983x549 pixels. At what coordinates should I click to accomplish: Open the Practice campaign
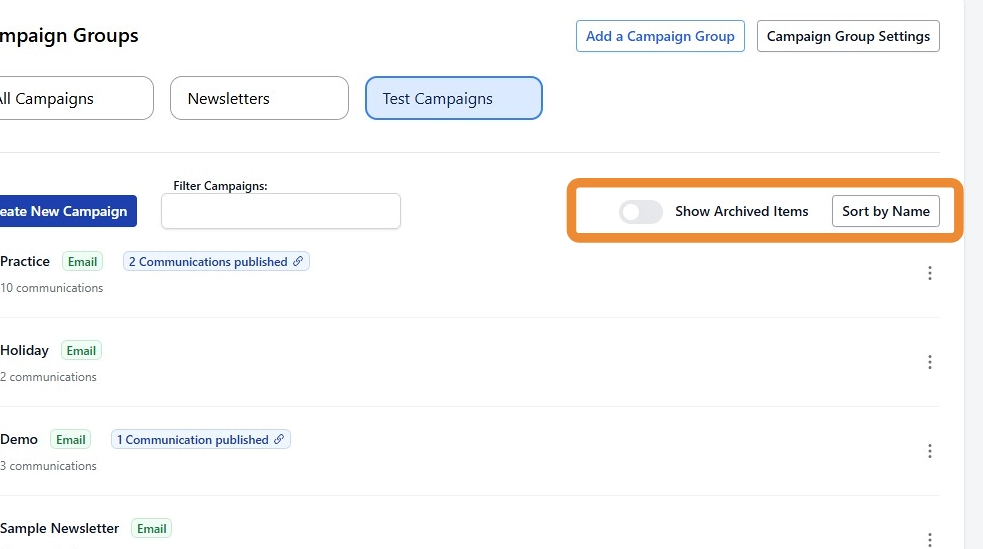coord(25,261)
